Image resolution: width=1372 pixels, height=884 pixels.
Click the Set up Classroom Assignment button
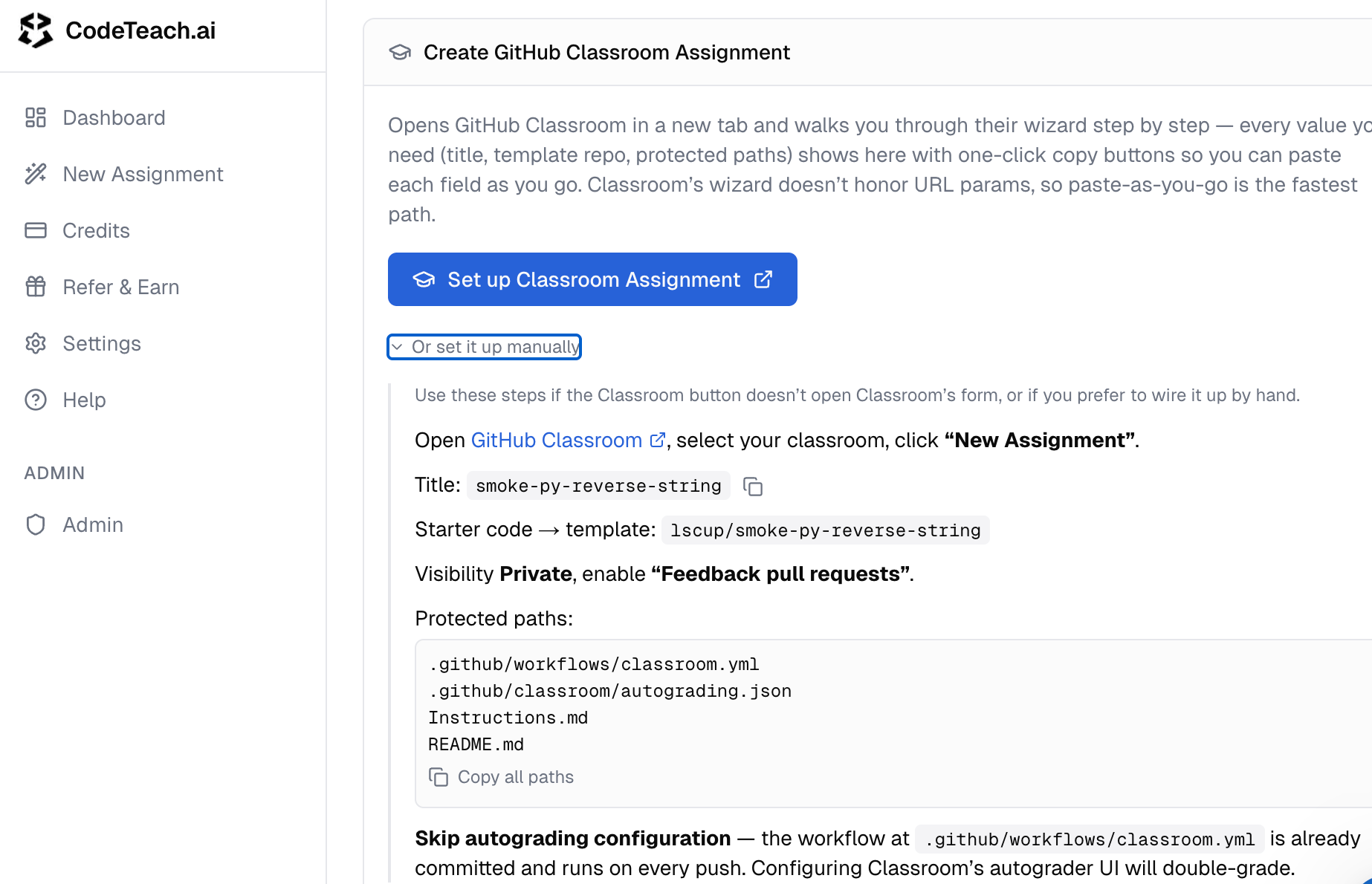click(592, 279)
